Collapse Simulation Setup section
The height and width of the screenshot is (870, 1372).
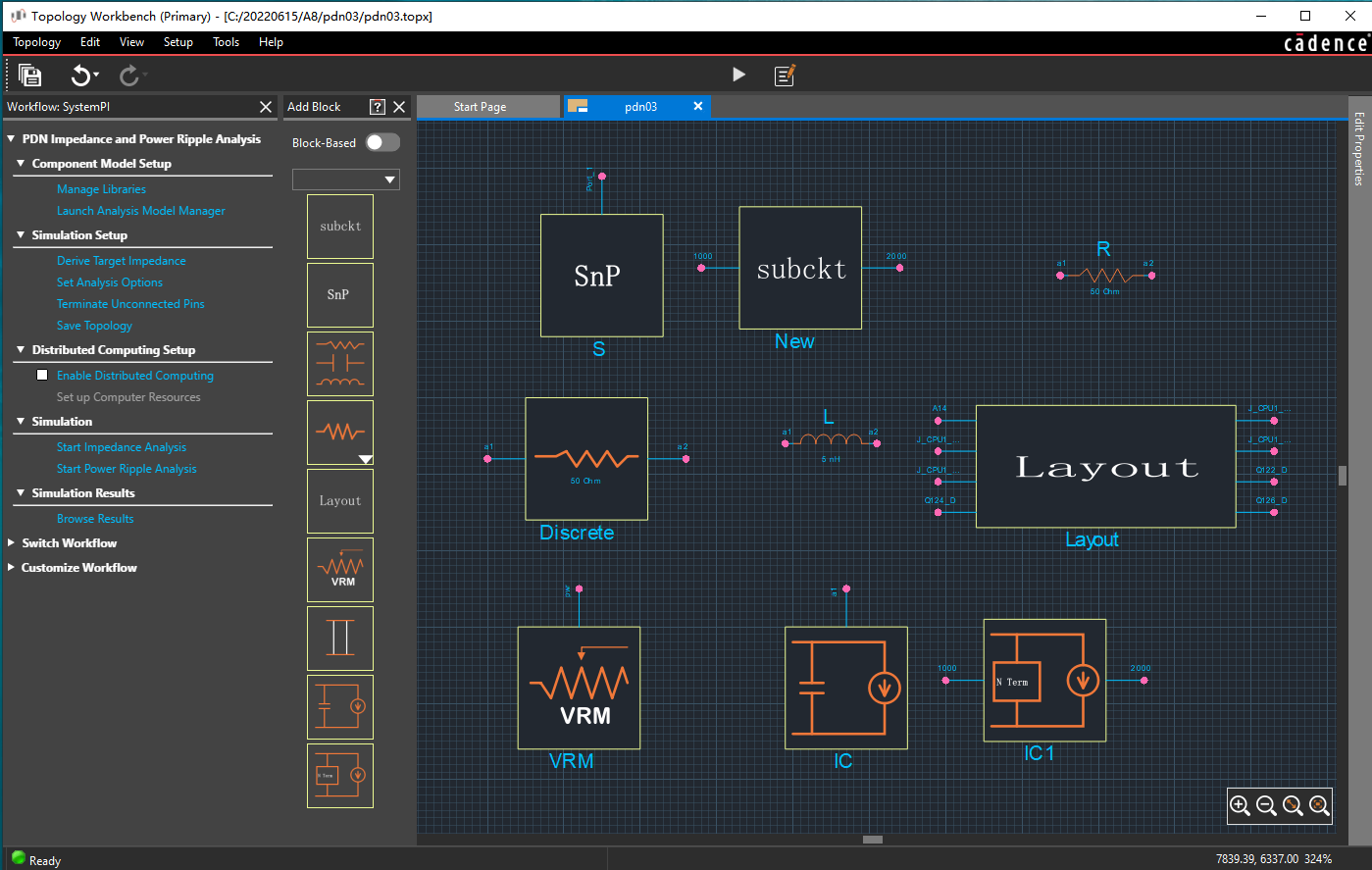click(x=21, y=235)
